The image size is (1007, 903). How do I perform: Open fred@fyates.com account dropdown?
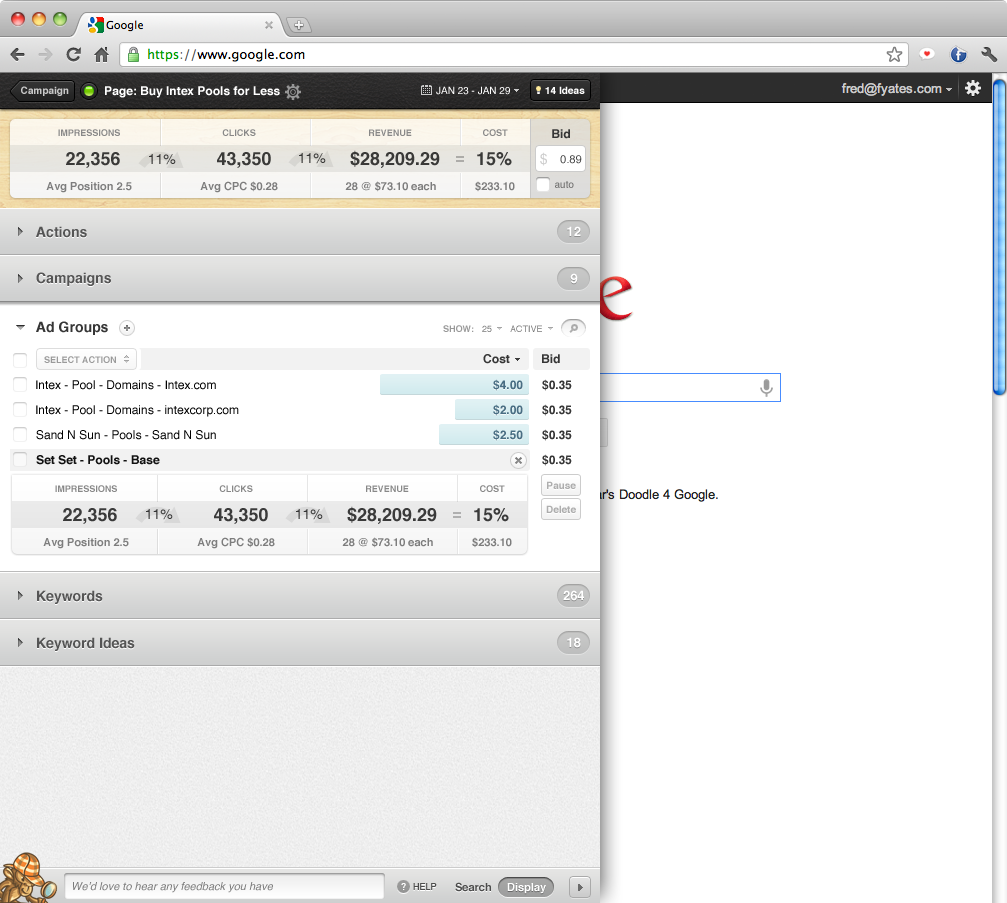[897, 89]
